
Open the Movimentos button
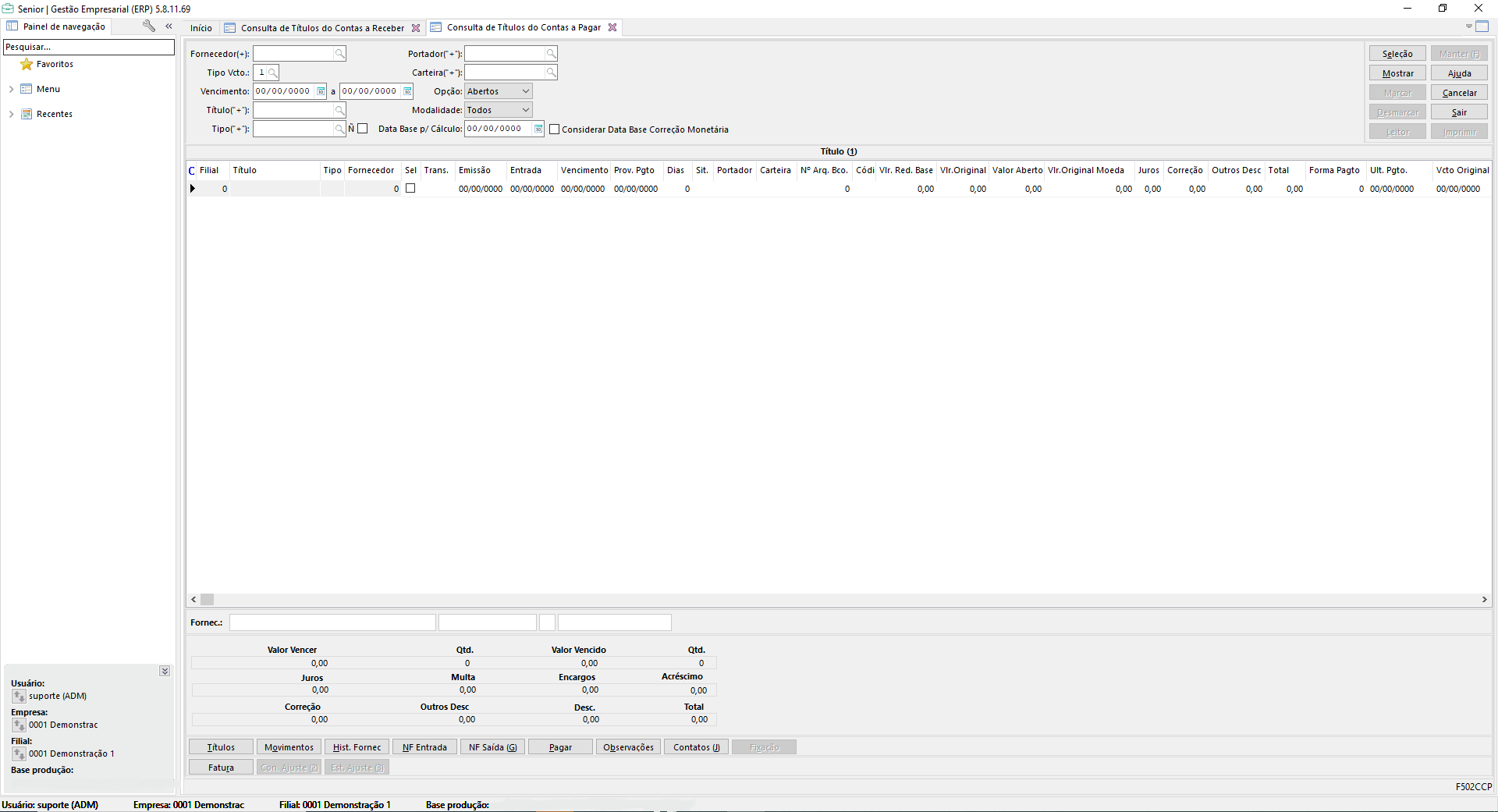pyautogui.click(x=289, y=747)
